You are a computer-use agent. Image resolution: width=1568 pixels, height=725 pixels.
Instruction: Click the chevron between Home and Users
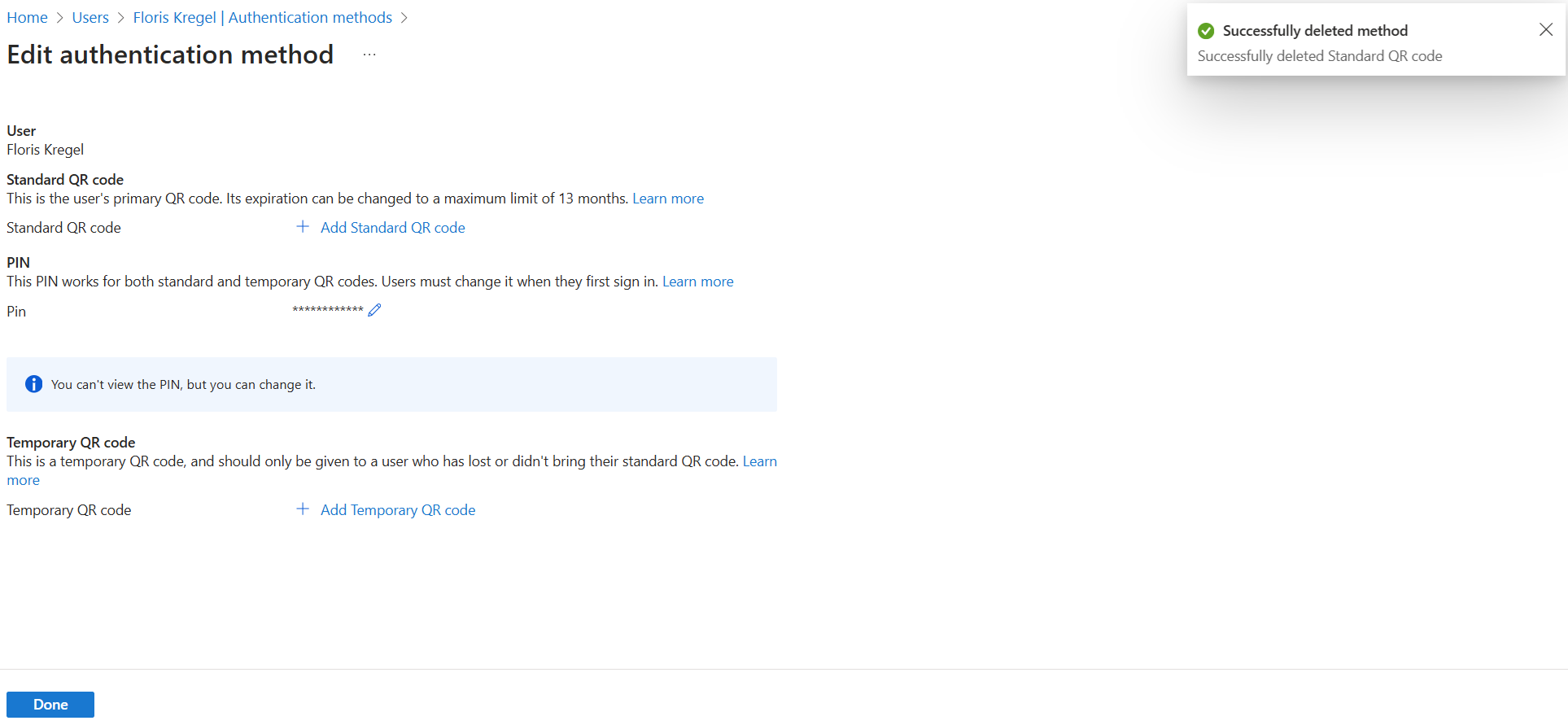click(x=60, y=18)
